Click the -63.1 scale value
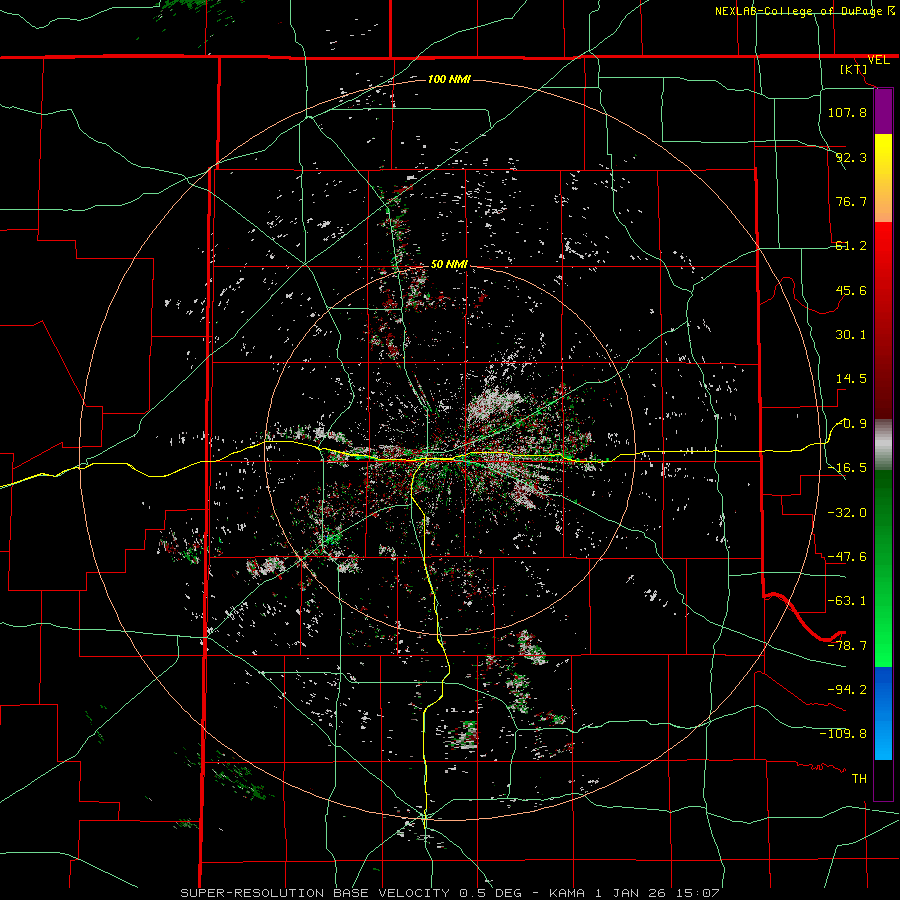 tap(847, 601)
